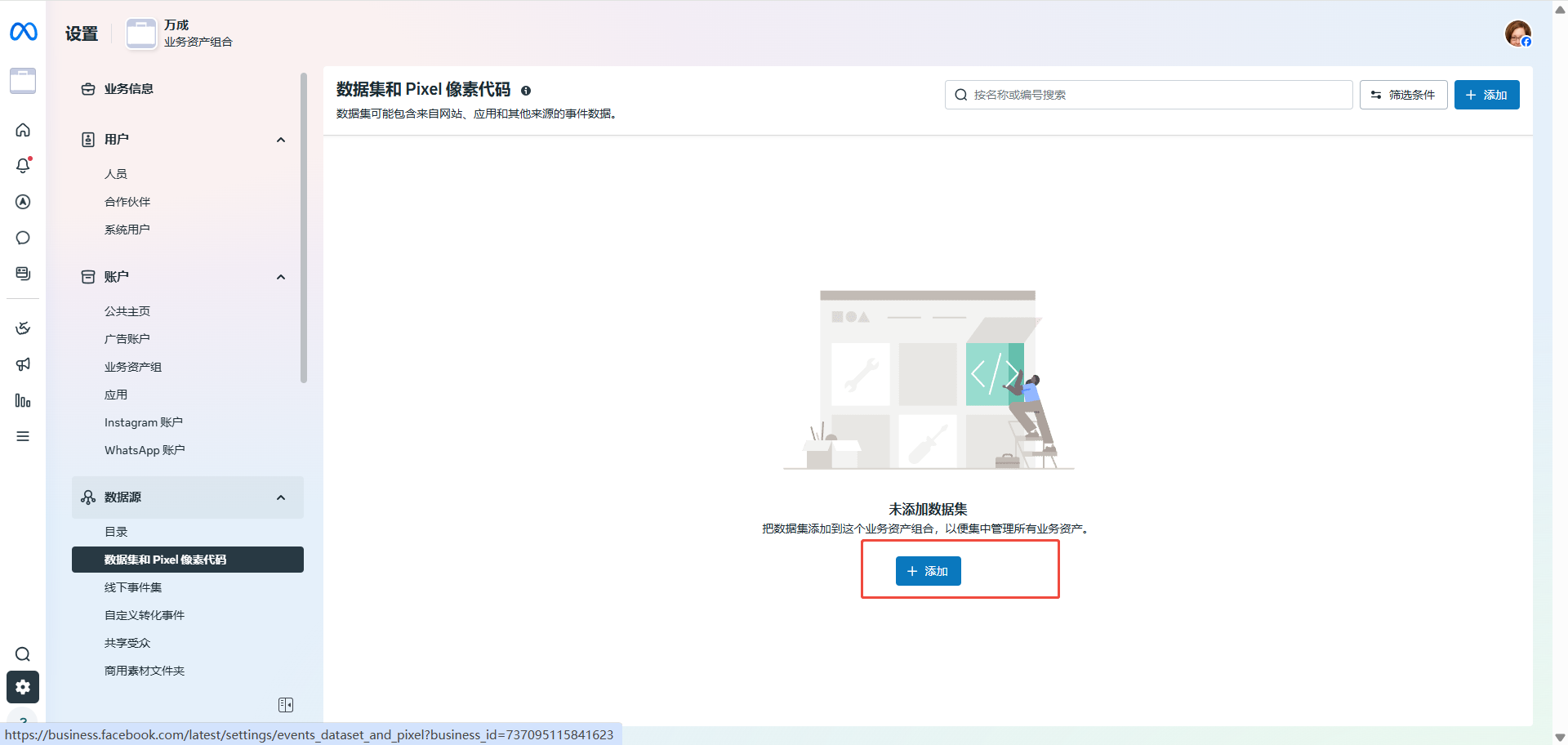Open the bar chart insights icon

(23, 400)
